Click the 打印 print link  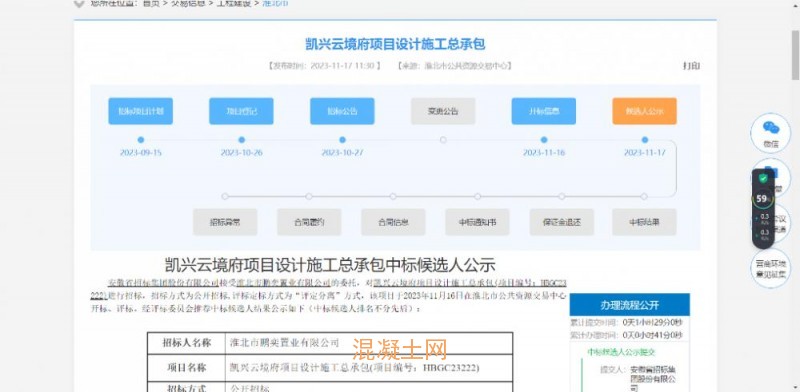pyautogui.click(x=691, y=66)
